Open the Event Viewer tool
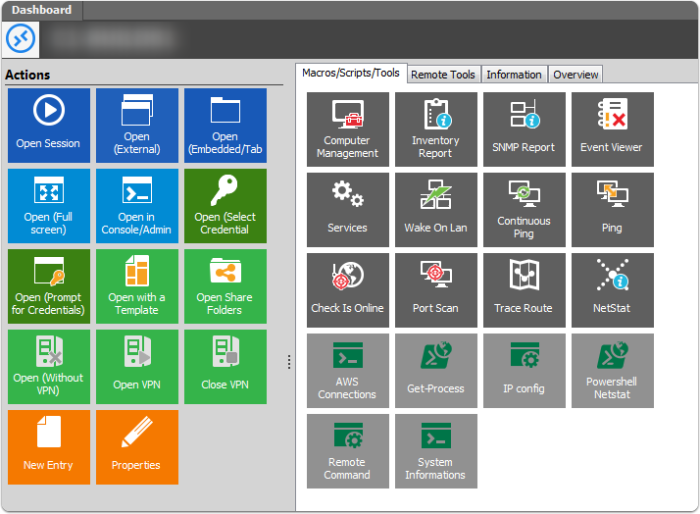This screenshot has height=514, width=700. [x=611, y=129]
